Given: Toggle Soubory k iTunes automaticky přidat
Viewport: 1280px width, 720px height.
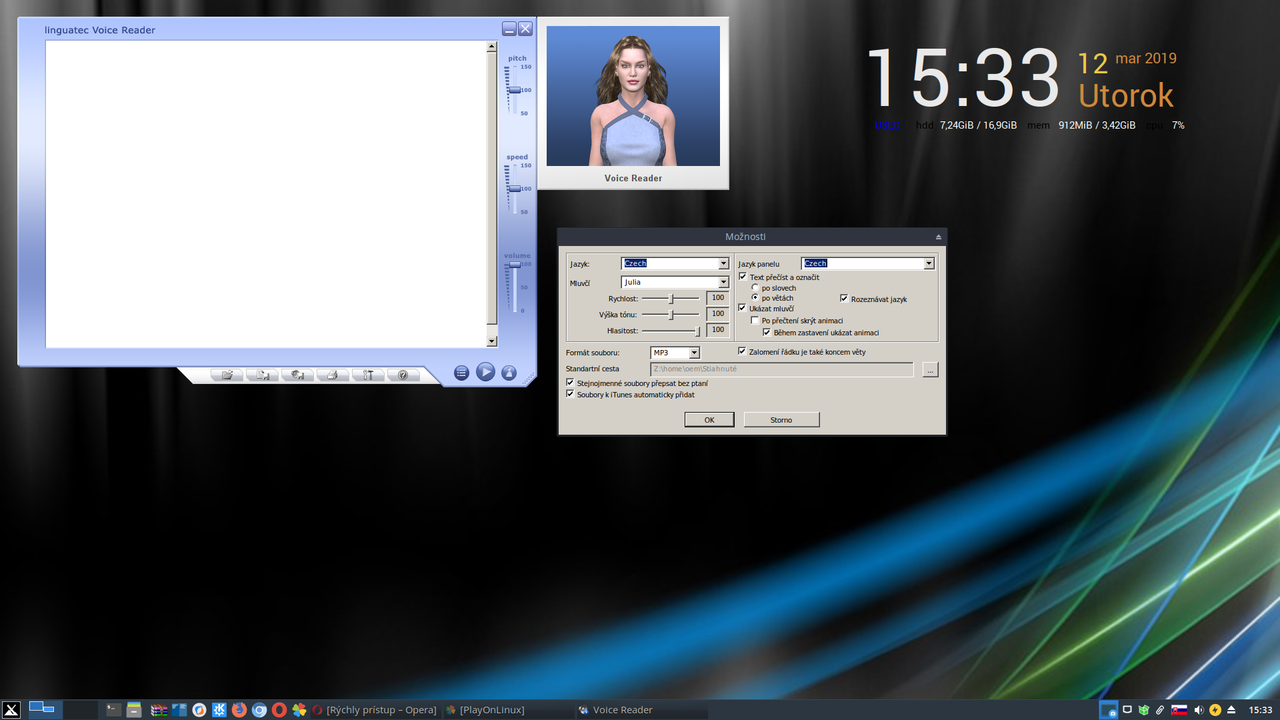Looking at the screenshot, I should (570, 394).
